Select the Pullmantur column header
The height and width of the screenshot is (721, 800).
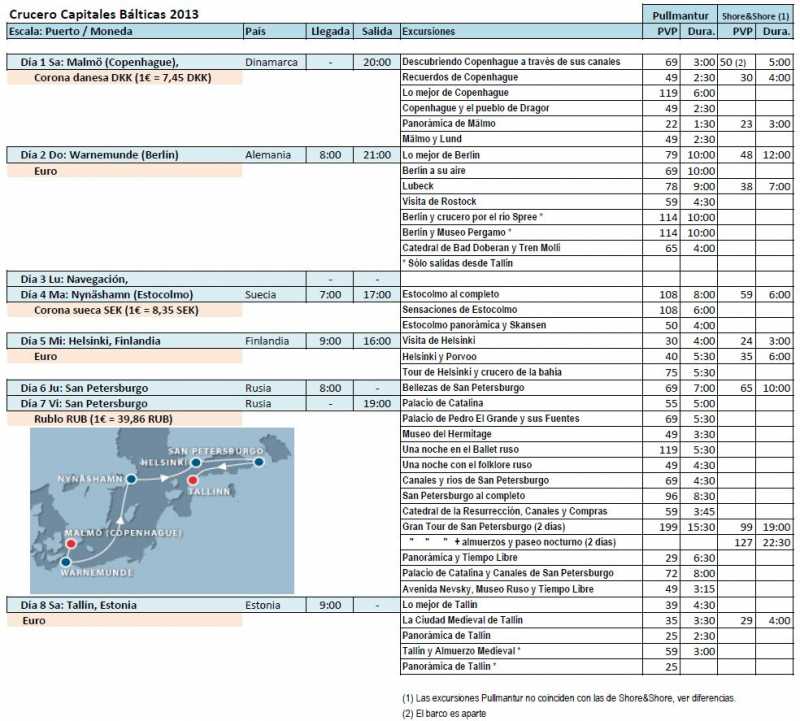coord(680,15)
